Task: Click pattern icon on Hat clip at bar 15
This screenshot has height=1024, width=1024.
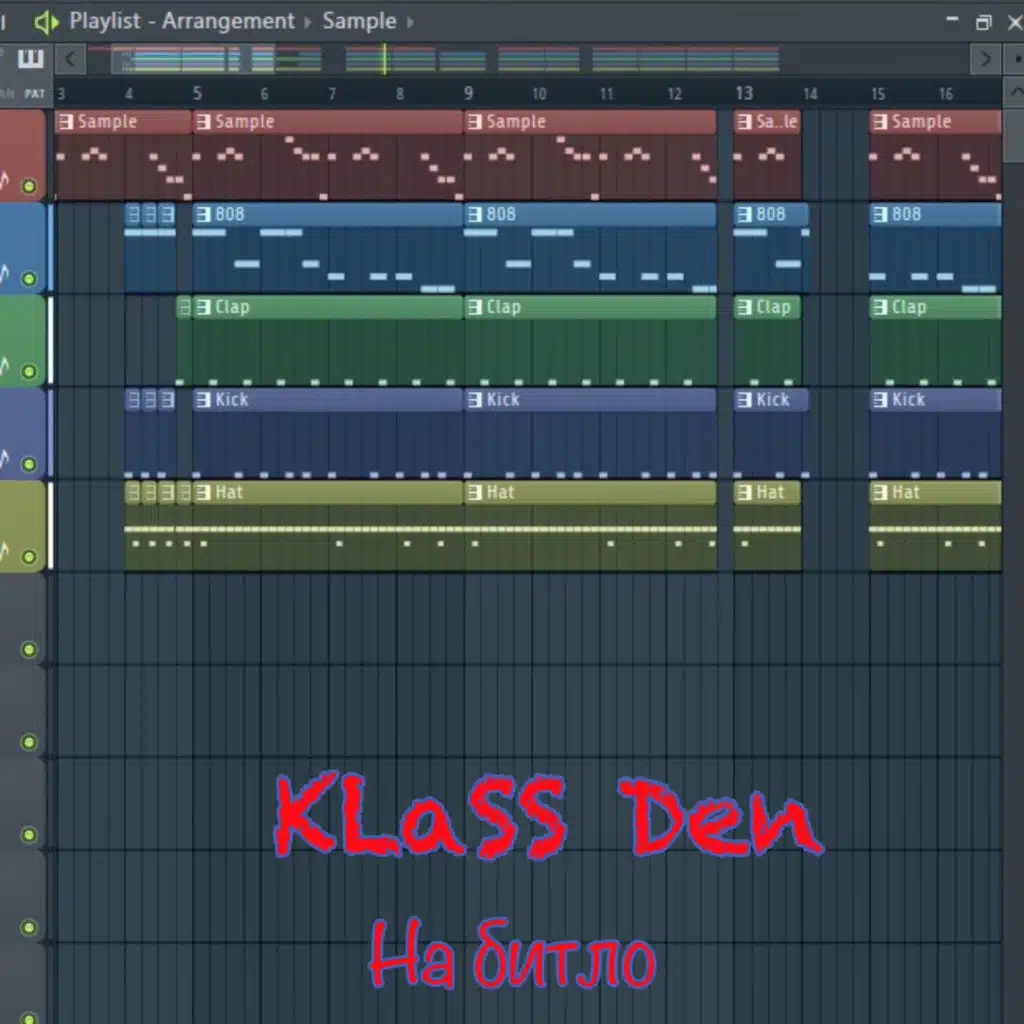Action: [x=880, y=492]
